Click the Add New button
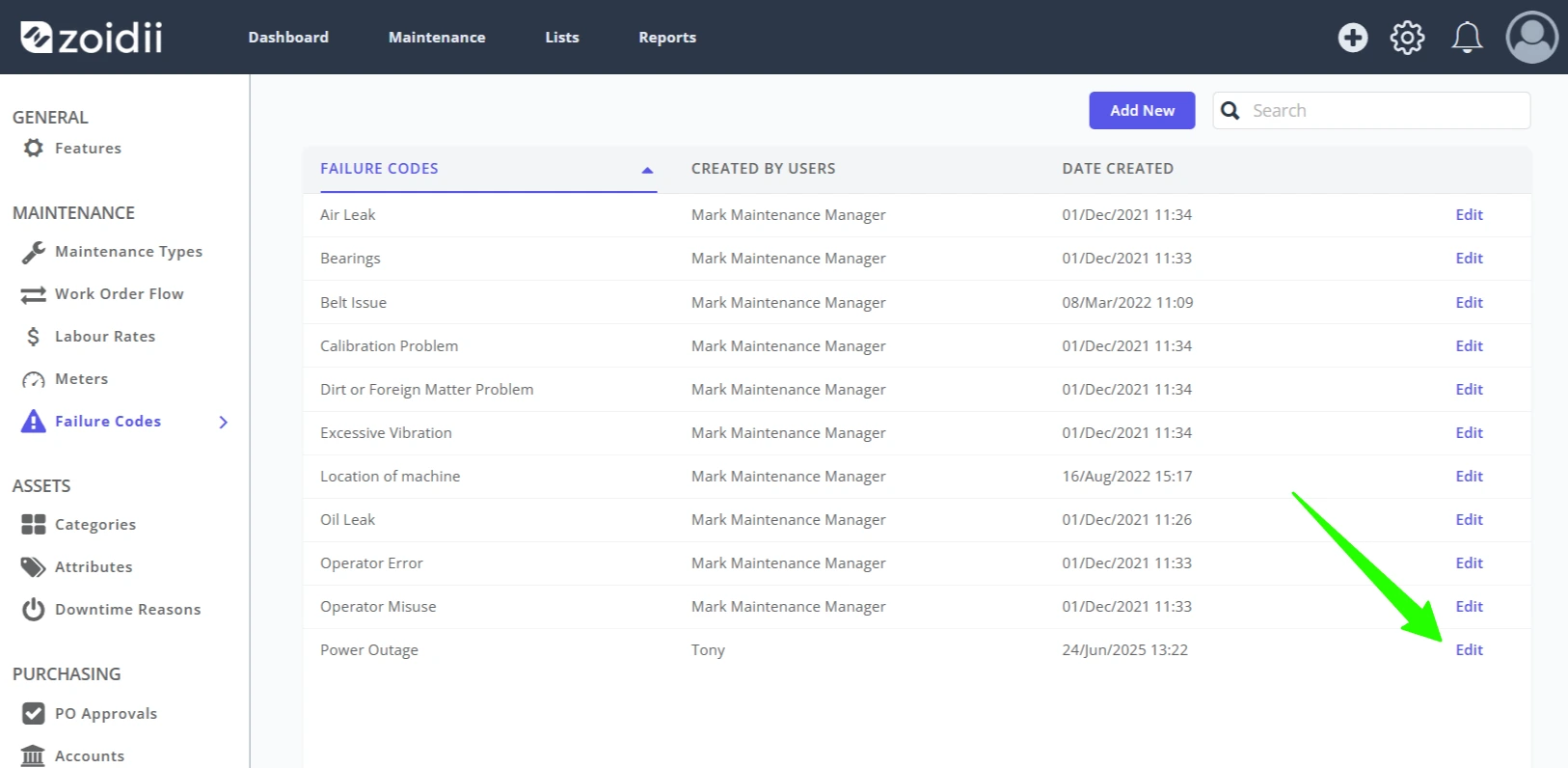Image resolution: width=1568 pixels, height=768 pixels. click(x=1142, y=110)
